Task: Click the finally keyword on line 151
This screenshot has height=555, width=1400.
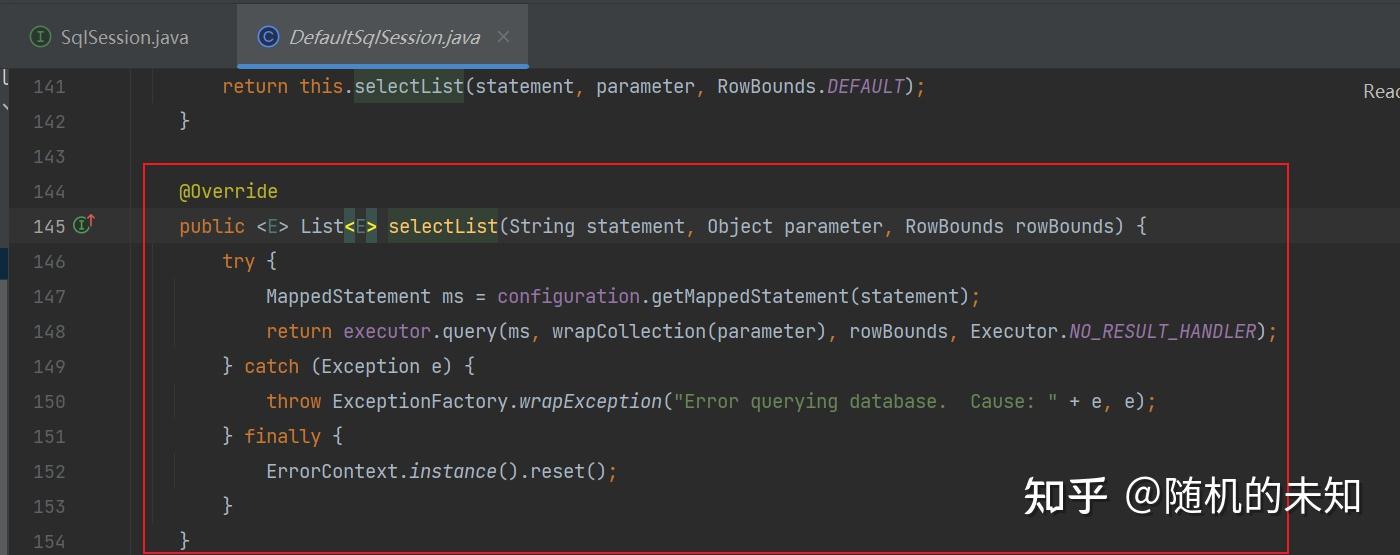Action: (x=282, y=436)
